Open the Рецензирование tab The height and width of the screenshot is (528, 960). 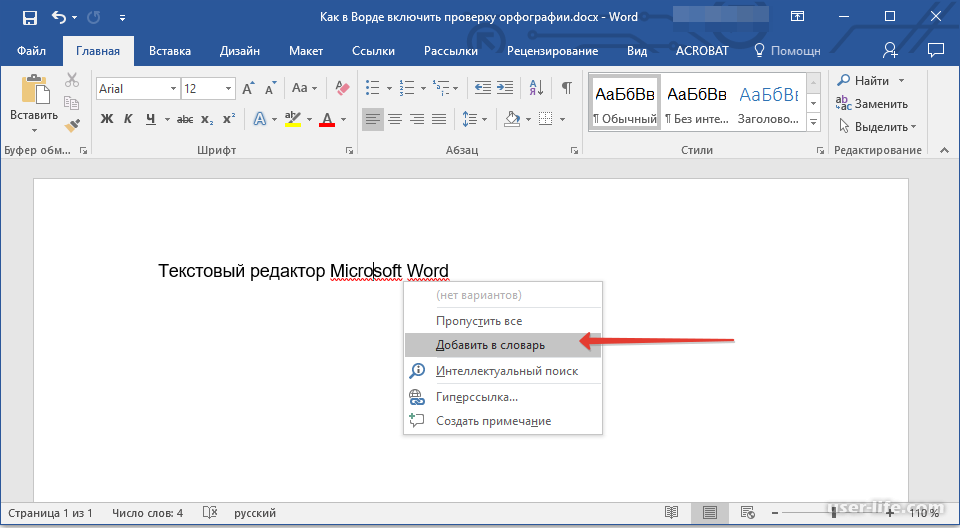(x=552, y=51)
